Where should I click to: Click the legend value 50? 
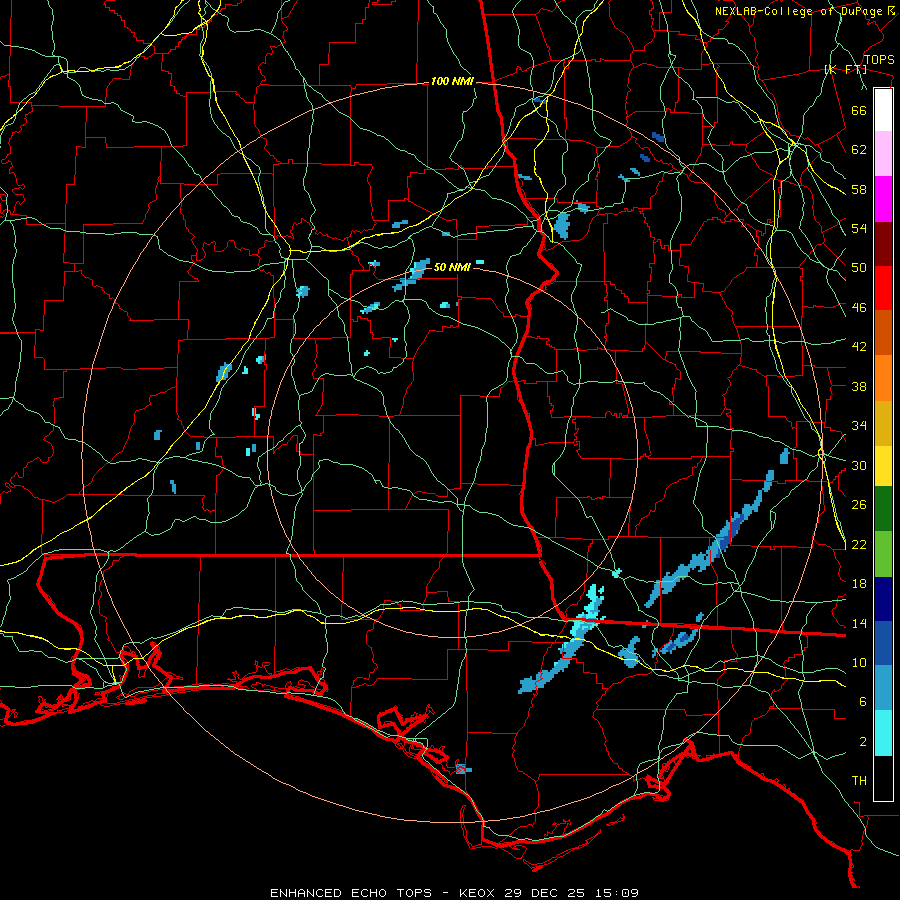[x=859, y=268]
